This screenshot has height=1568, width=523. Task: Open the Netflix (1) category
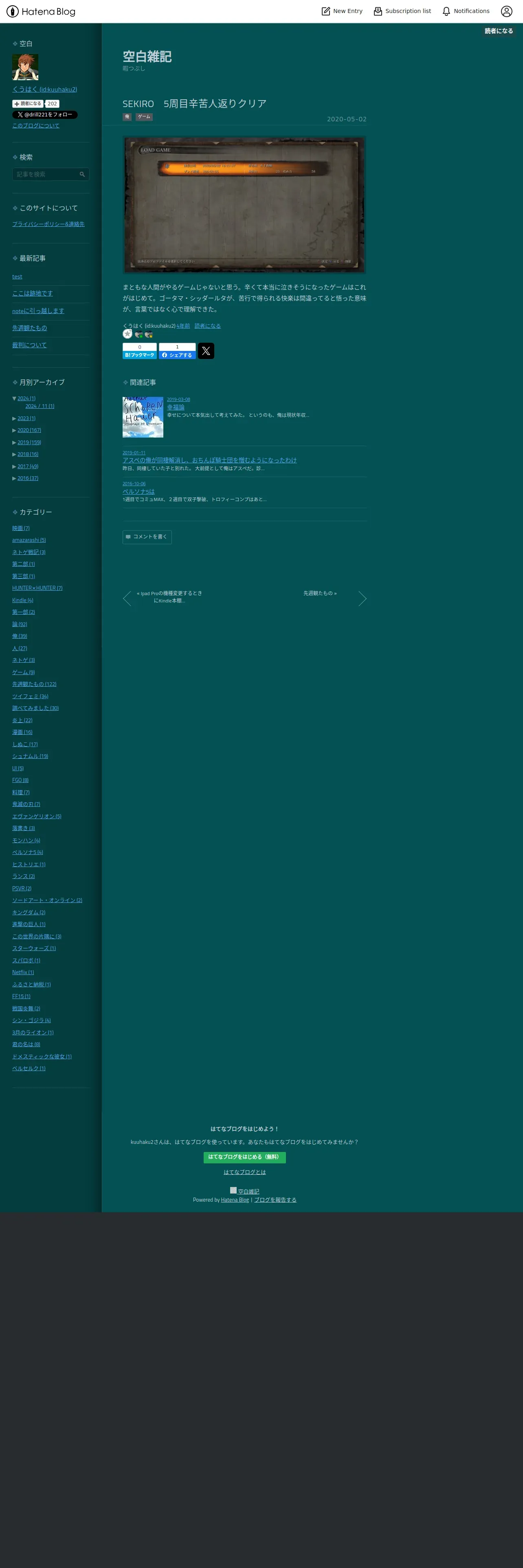[23, 973]
